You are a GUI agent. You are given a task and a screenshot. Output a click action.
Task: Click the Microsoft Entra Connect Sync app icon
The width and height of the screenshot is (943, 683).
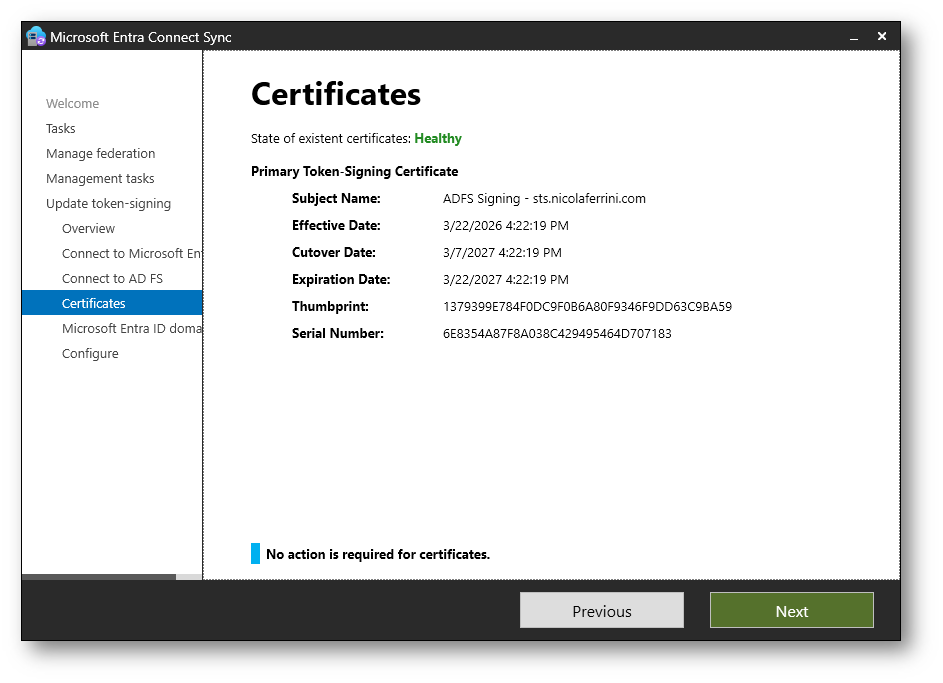click(36, 37)
